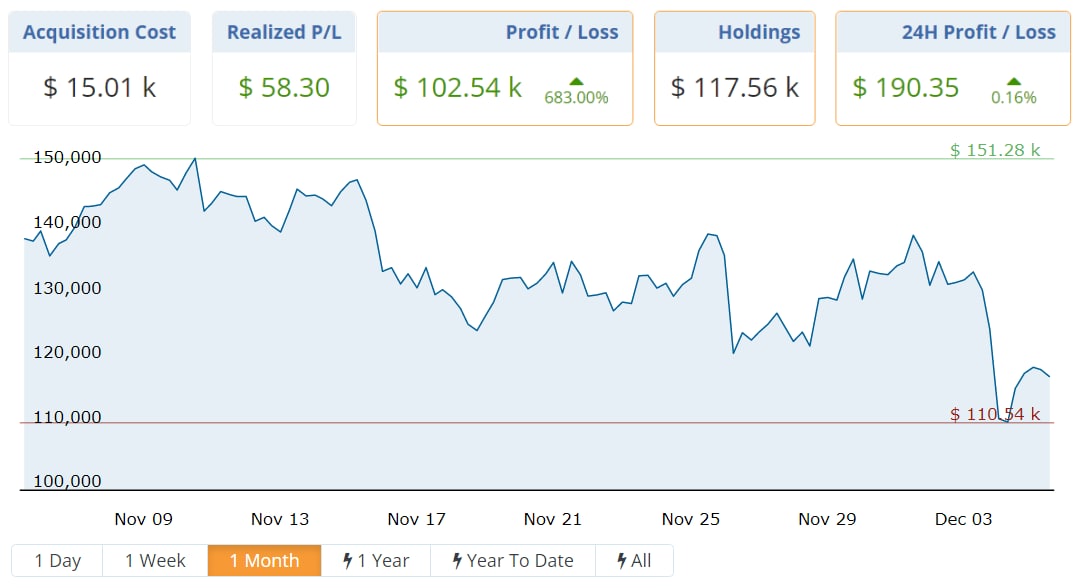Viewport: 1080px width, 588px height.
Task: Click the Holdings card title
Action: coord(759,32)
